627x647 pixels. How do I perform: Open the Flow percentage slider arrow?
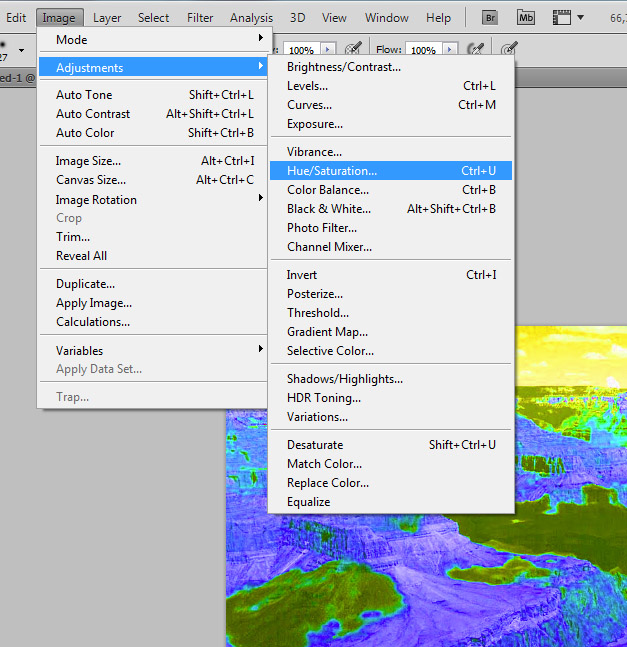point(450,49)
